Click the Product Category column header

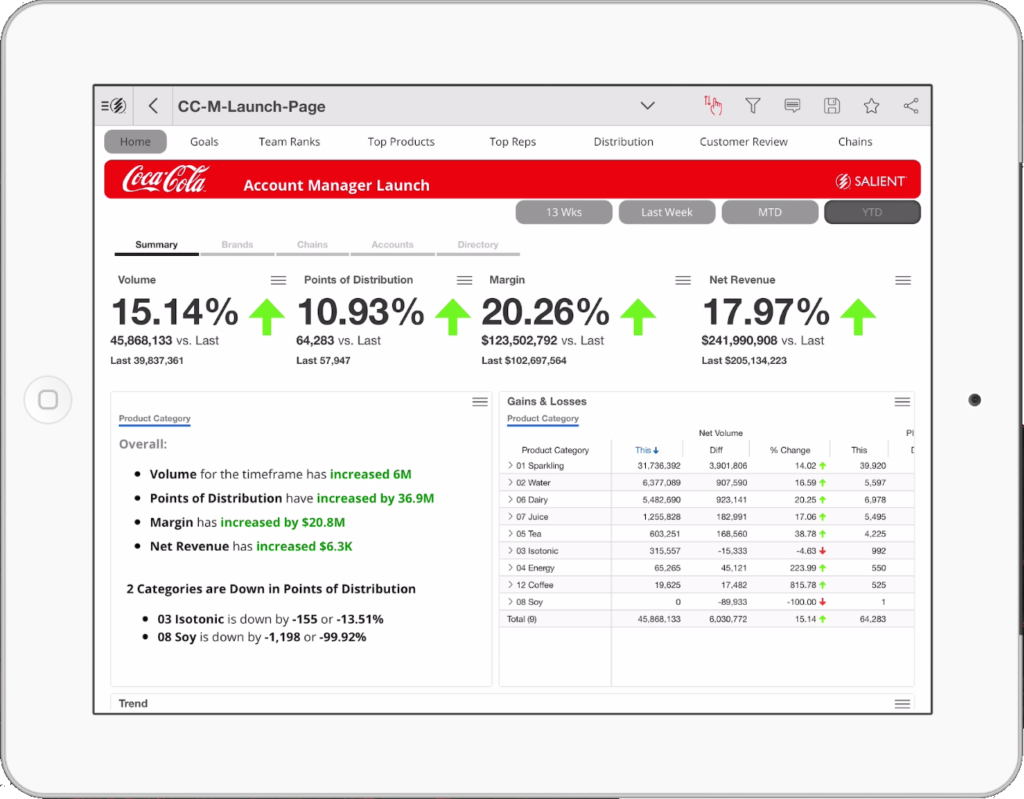coord(555,450)
